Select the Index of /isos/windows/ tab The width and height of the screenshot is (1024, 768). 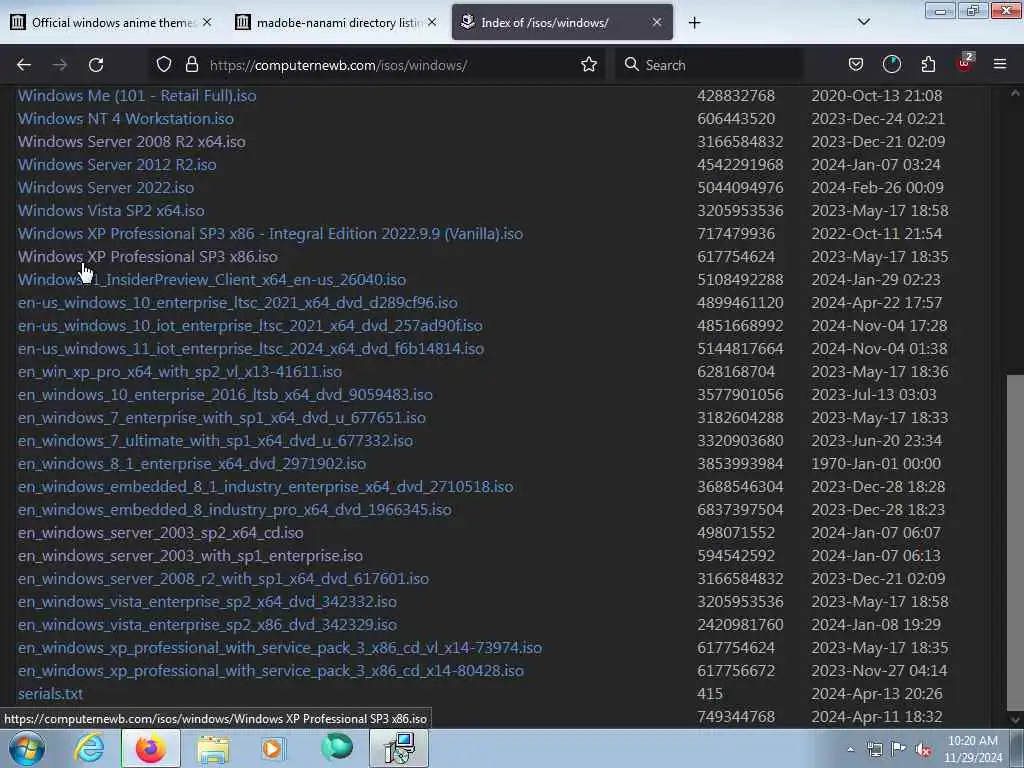point(562,22)
